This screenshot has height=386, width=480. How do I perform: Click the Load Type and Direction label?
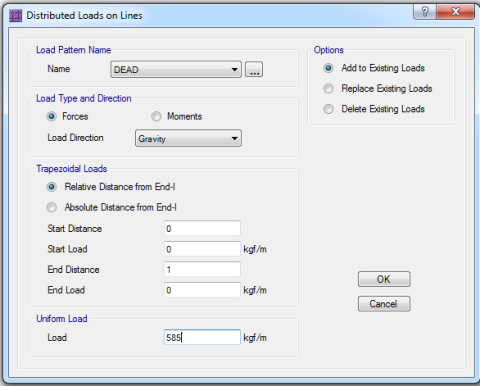click(x=84, y=98)
